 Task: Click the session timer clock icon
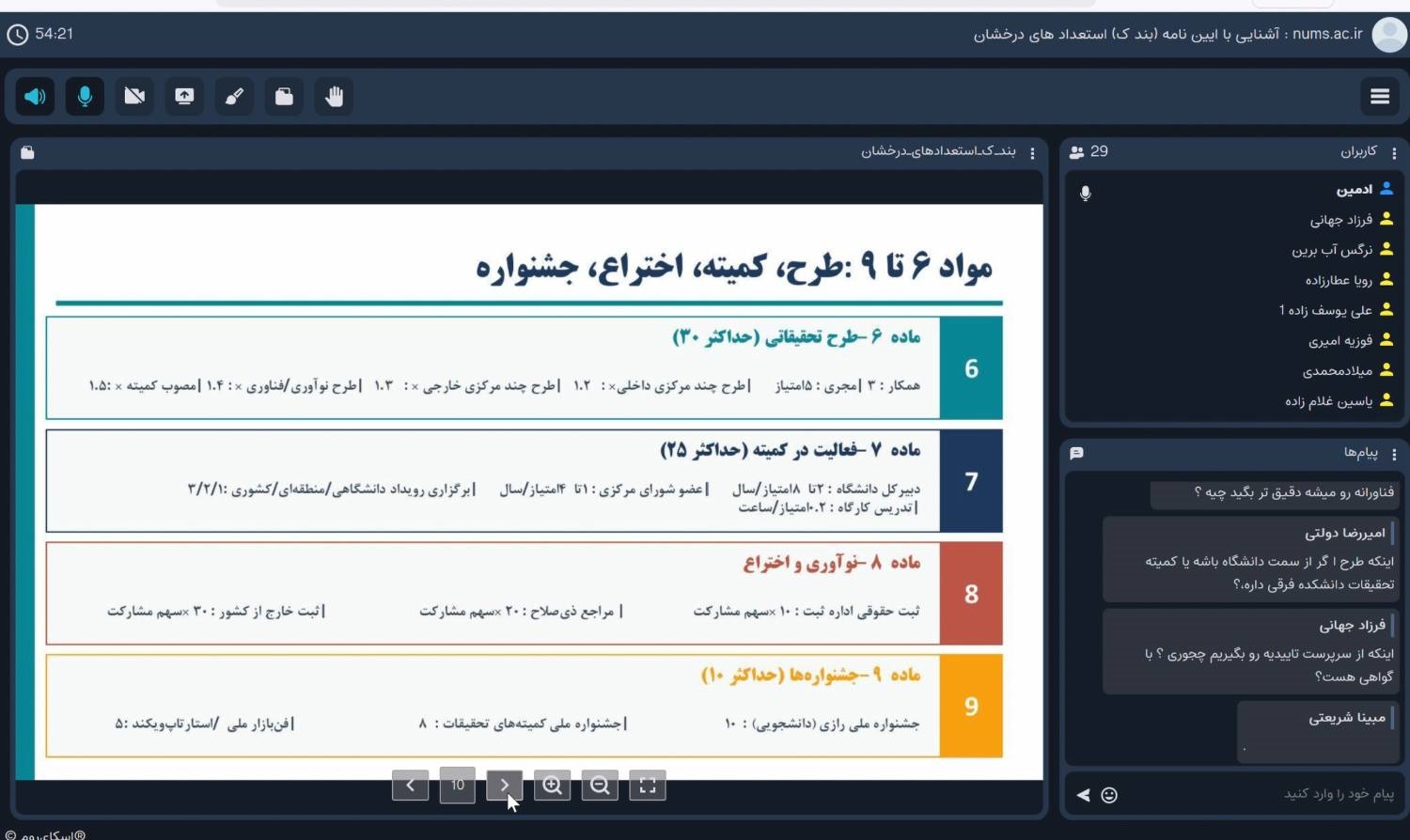coord(17,35)
